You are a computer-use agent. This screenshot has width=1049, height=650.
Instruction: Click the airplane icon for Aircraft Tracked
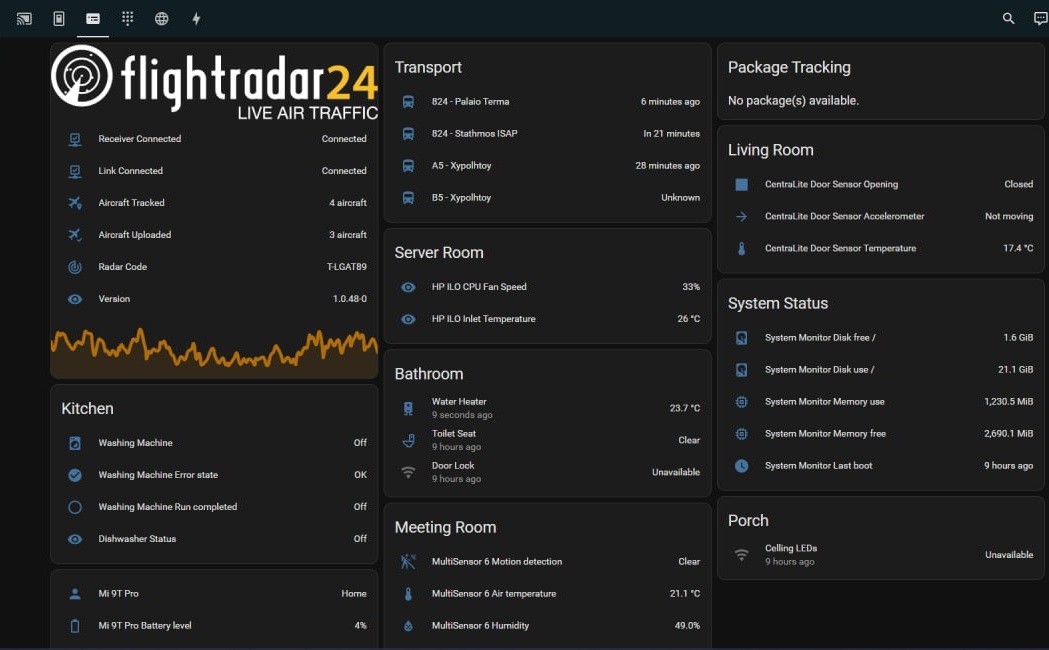click(75, 203)
